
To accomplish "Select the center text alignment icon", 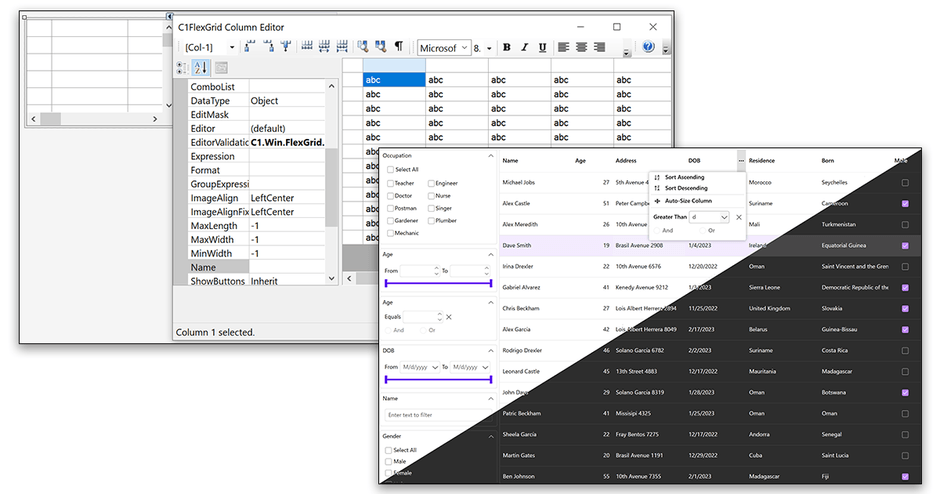I will 581,47.
